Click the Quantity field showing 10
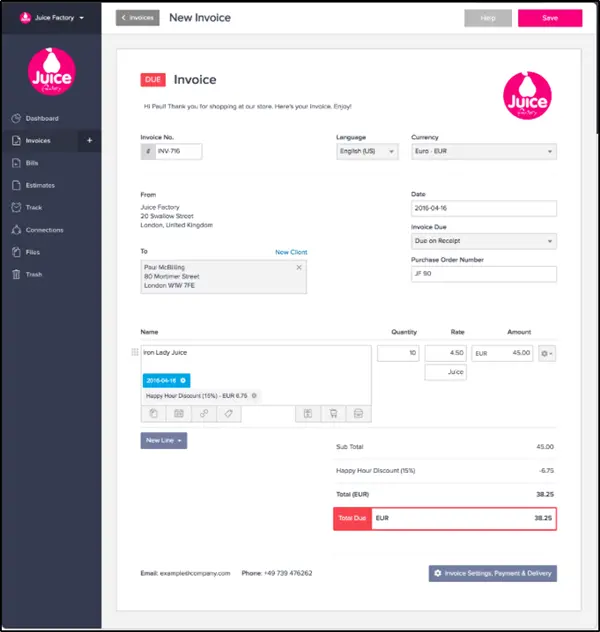The height and width of the screenshot is (632, 600). (x=398, y=353)
